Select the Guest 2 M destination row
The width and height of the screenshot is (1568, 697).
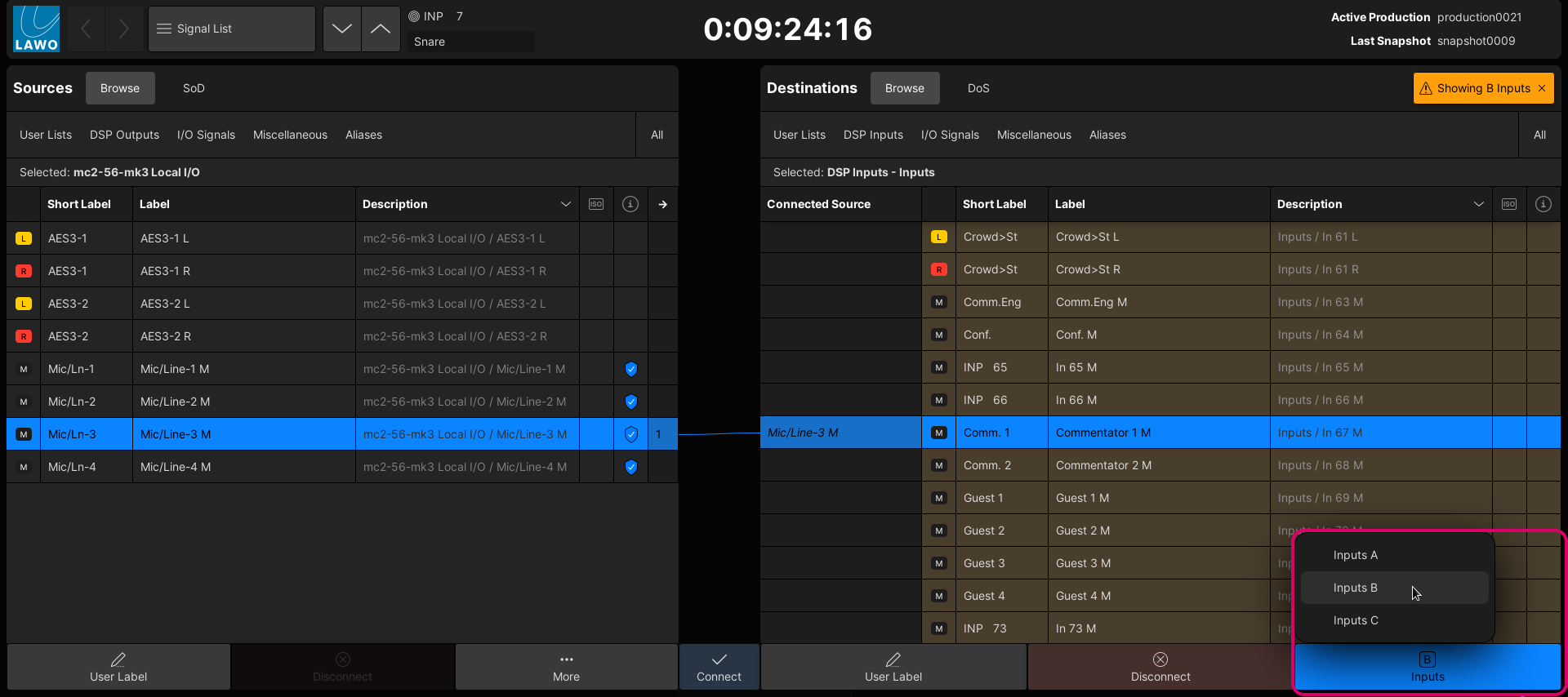pos(1082,531)
